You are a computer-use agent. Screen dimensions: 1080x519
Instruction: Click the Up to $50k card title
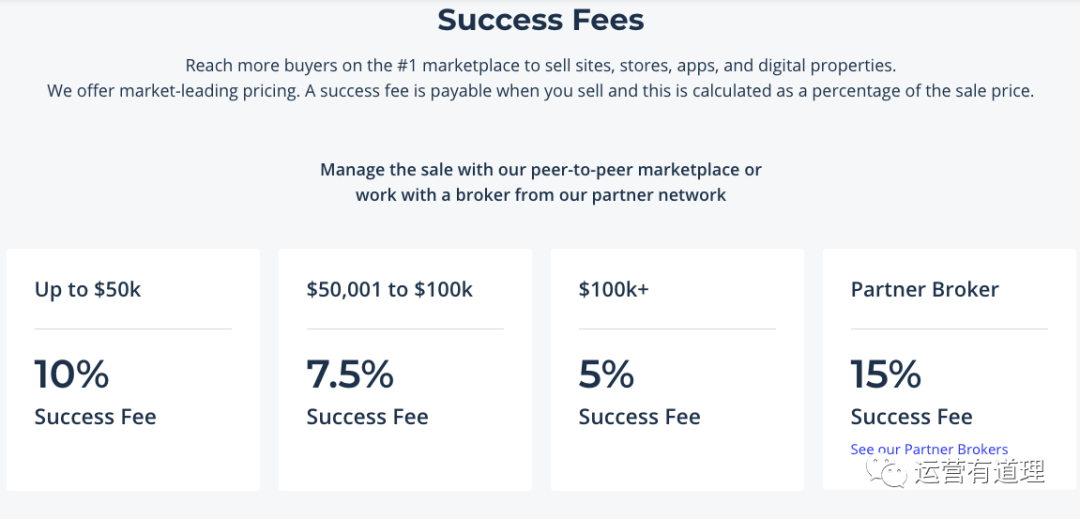pos(87,290)
